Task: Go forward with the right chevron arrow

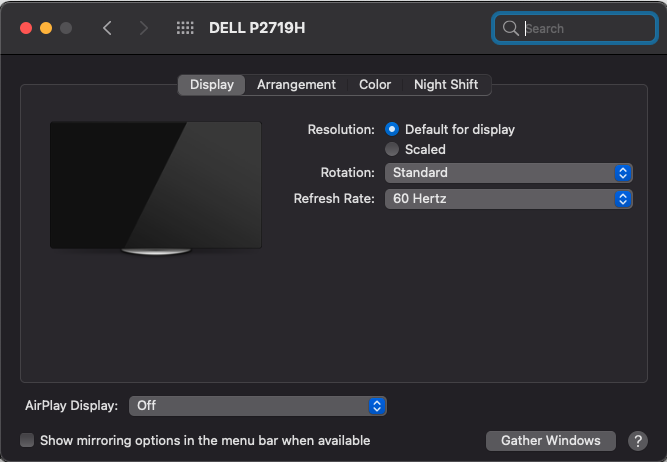Action: (x=144, y=29)
